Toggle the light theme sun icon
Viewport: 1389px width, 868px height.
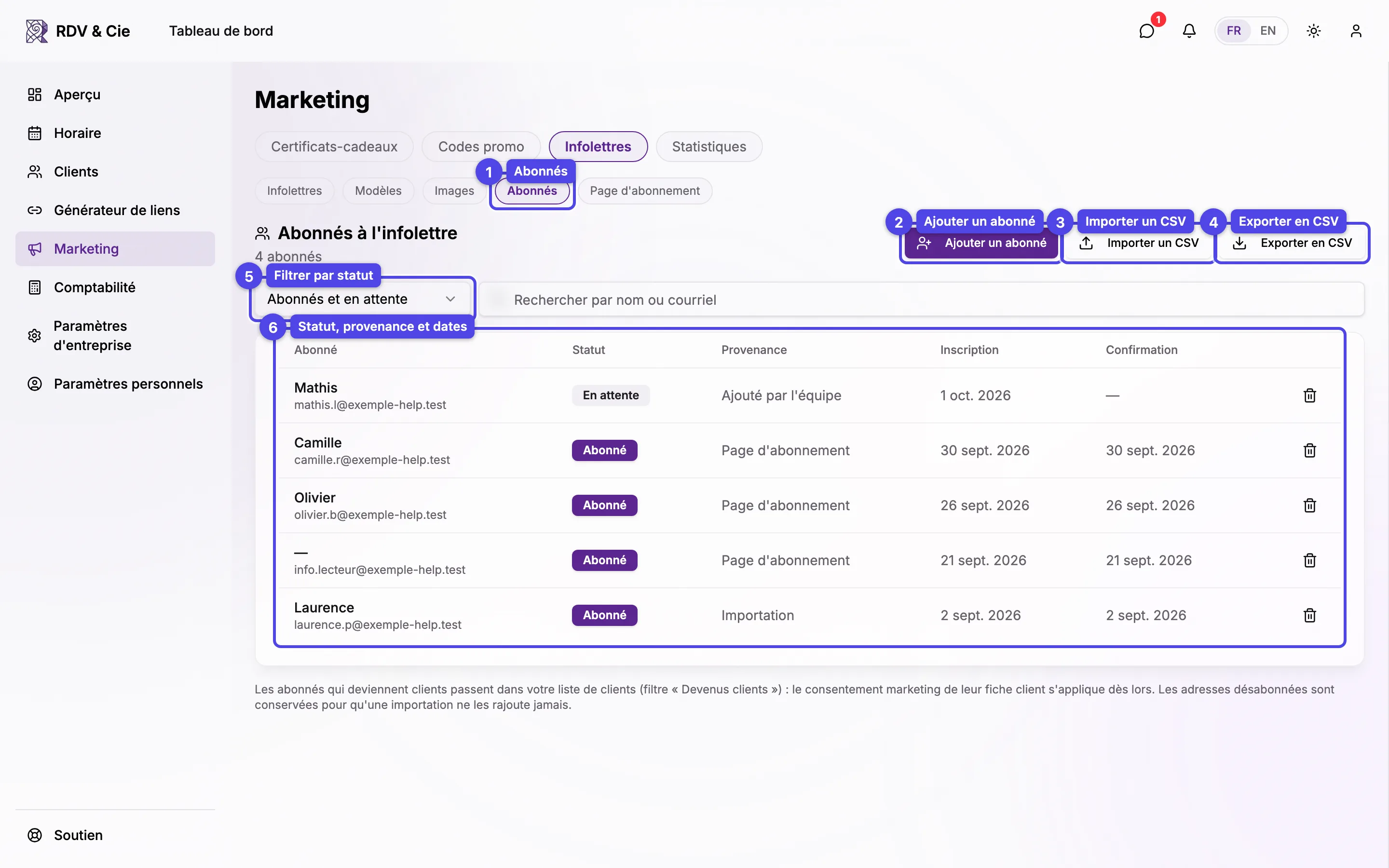coord(1313,31)
